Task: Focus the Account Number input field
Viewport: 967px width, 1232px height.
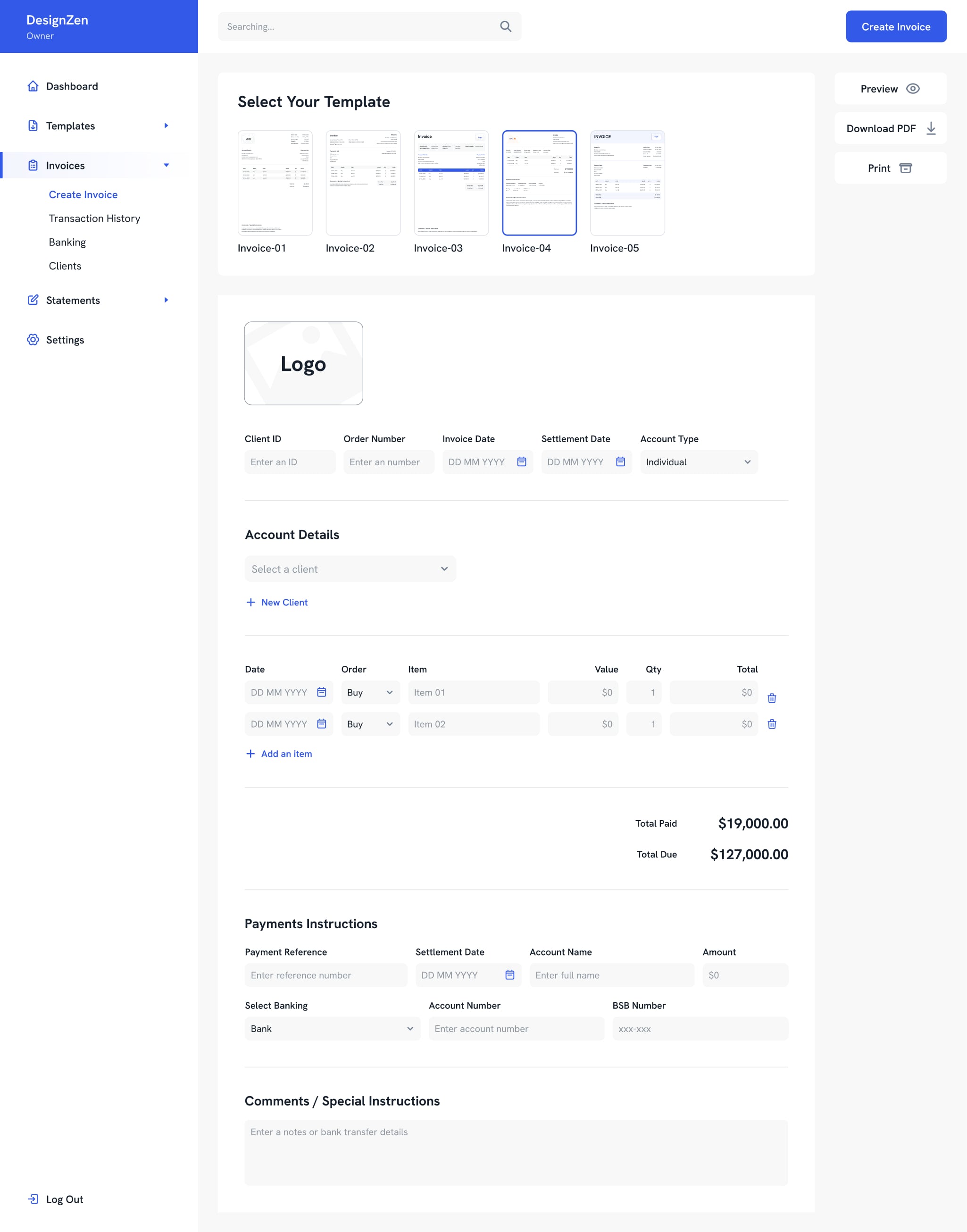Action: click(516, 1029)
